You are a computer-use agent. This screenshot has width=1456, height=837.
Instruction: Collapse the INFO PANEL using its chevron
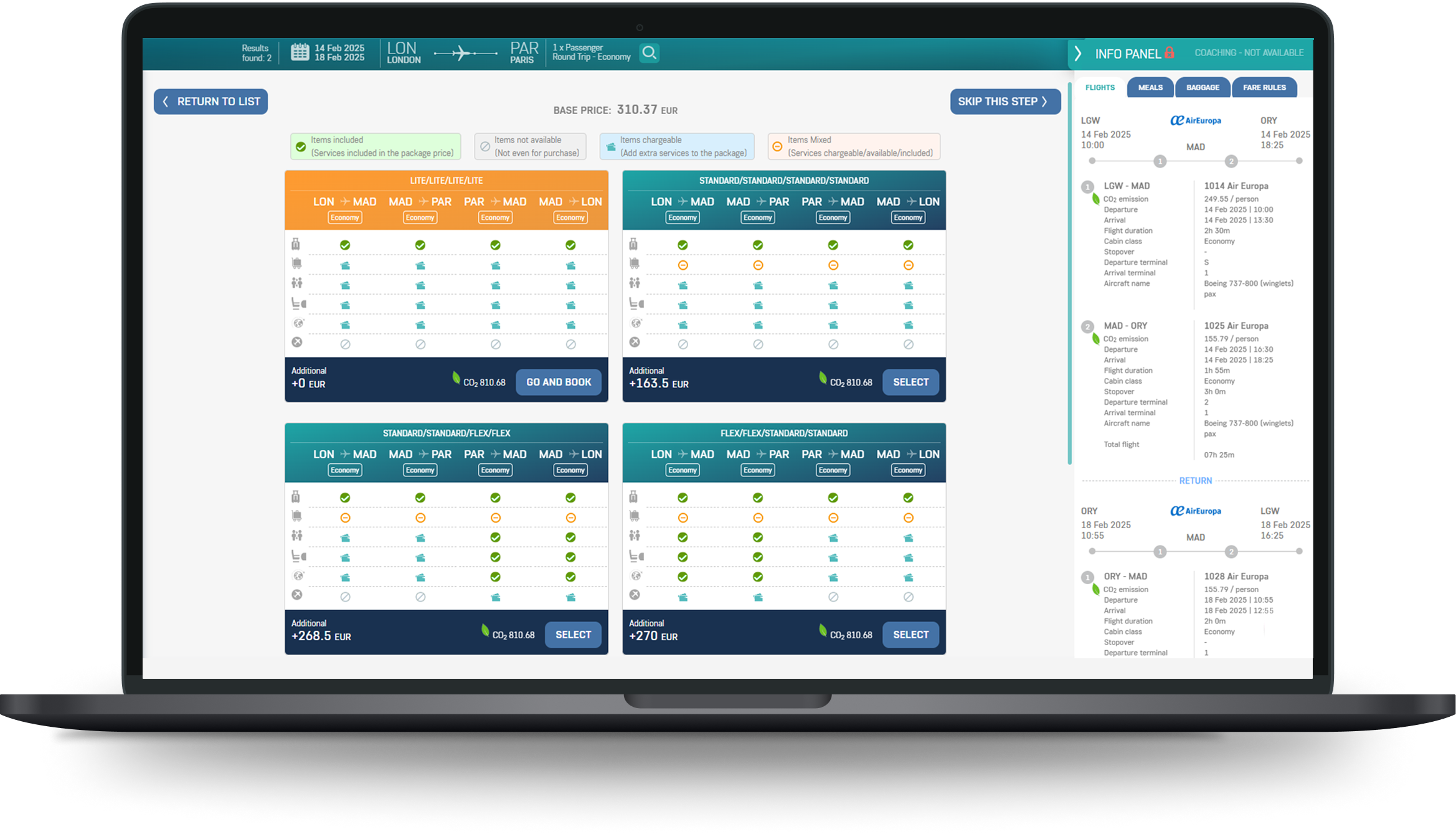(x=1078, y=54)
